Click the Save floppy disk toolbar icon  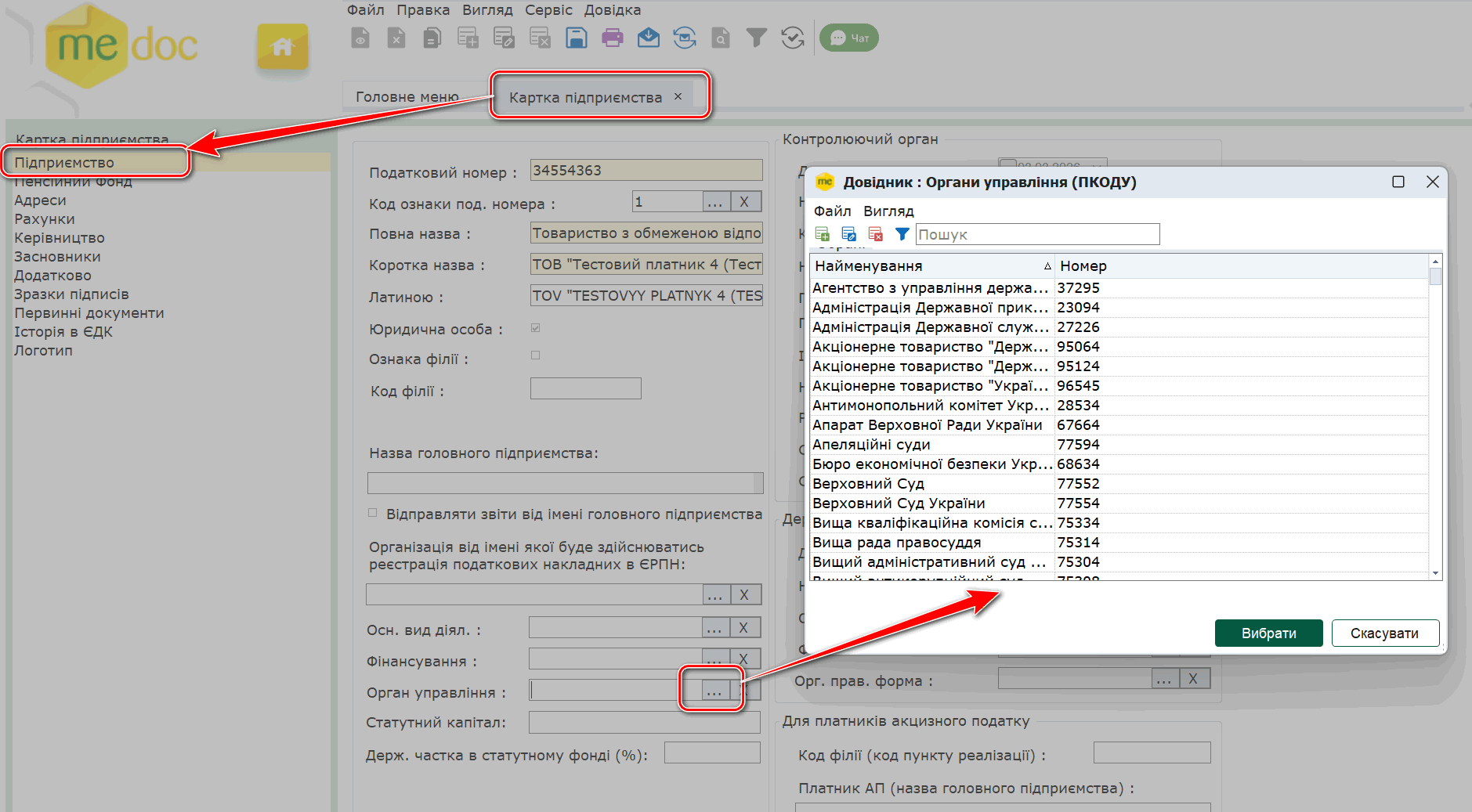(x=577, y=38)
